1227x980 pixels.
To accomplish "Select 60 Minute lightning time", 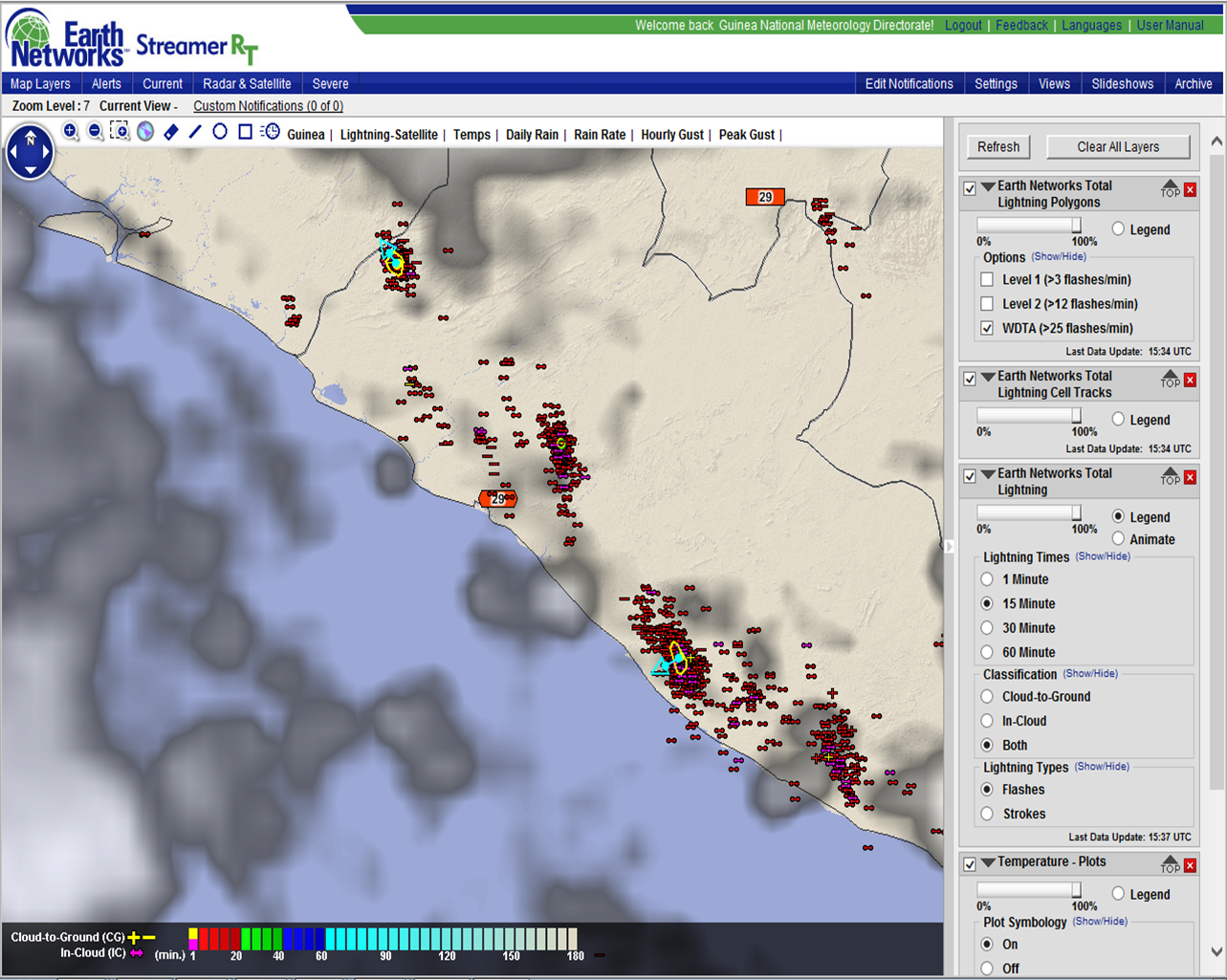I will click(987, 652).
